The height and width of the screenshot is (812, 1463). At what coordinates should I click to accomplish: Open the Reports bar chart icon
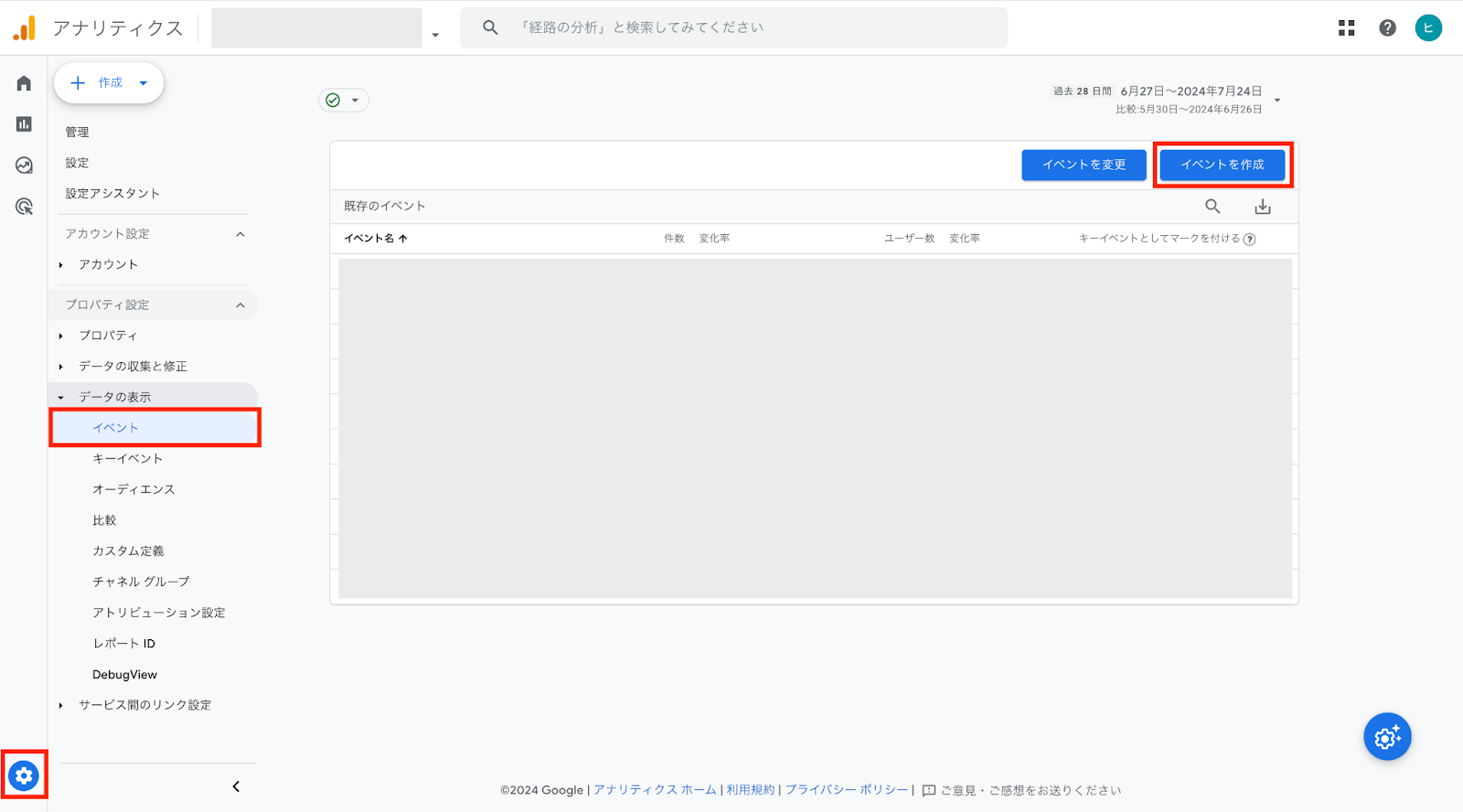point(24,124)
